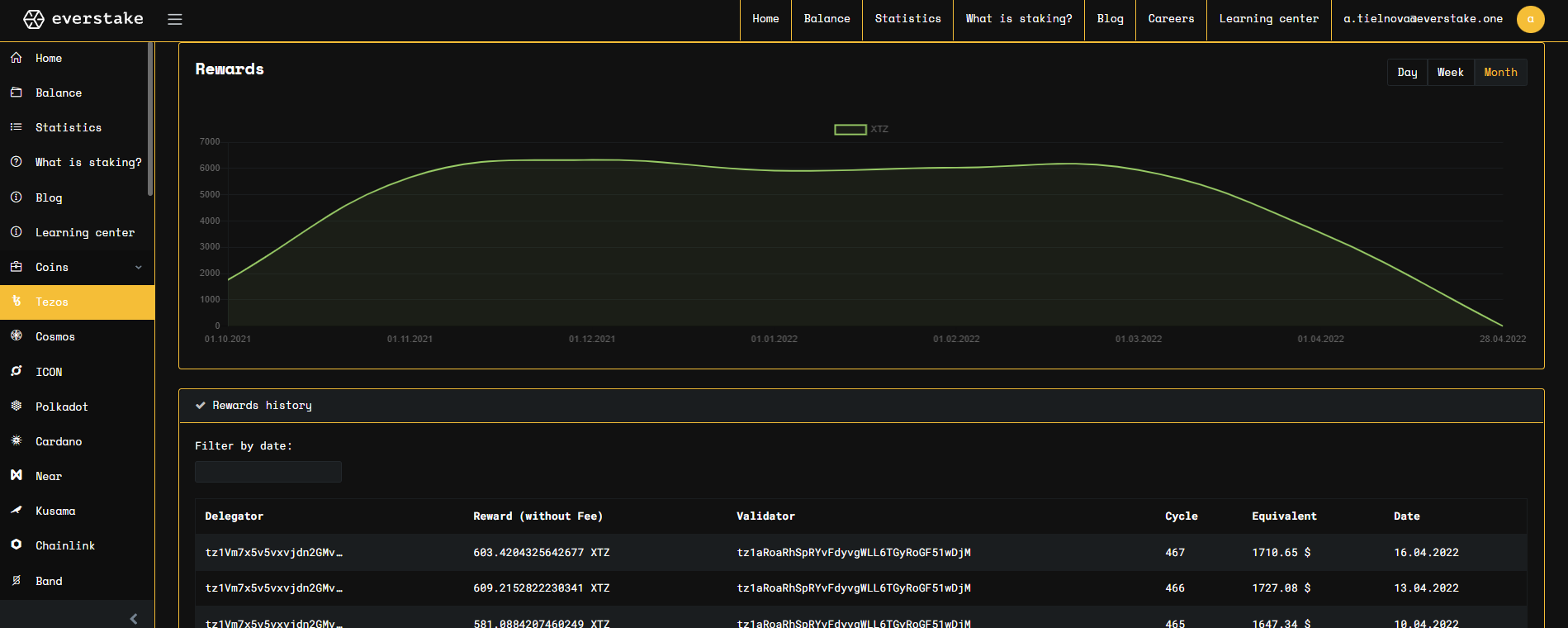Click the Band coin icon
The height and width of the screenshot is (628, 1568).
coord(17,581)
